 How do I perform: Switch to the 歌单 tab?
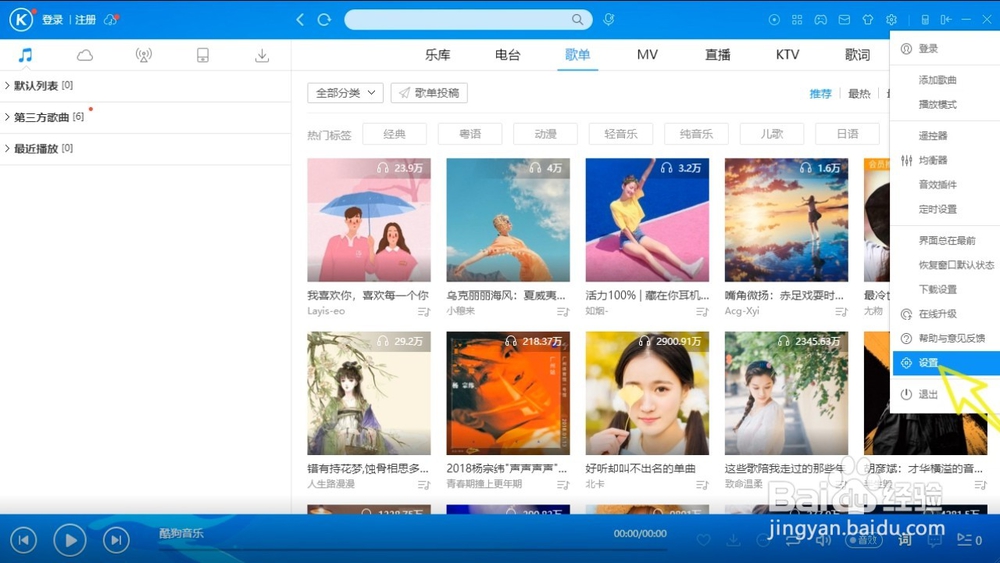click(x=577, y=55)
